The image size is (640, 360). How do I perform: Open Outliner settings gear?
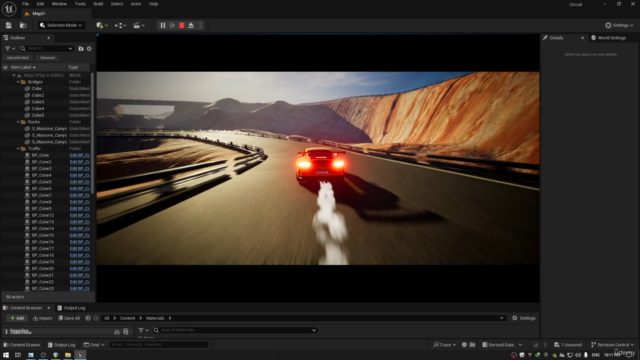point(89,49)
